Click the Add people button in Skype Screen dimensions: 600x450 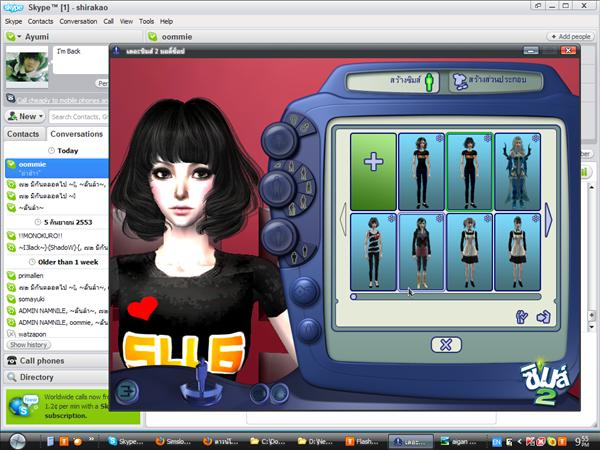point(571,37)
